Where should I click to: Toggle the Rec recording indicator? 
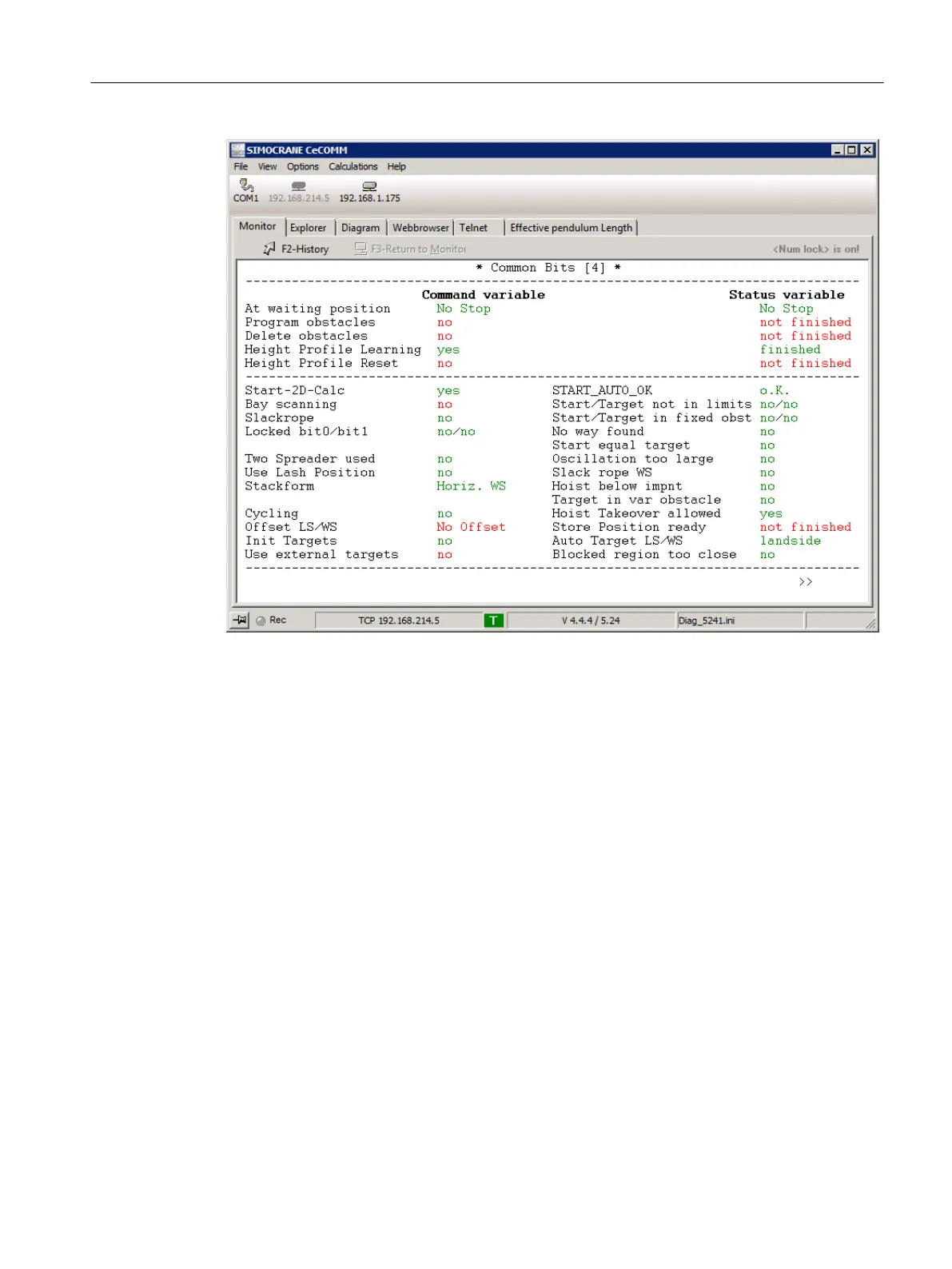[x=271, y=621]
